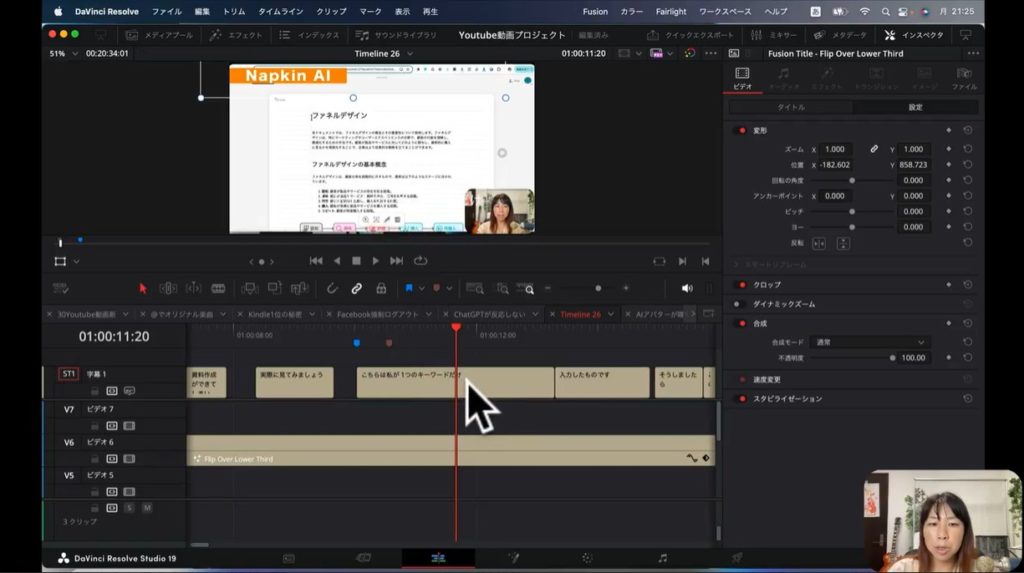Reset the Transform (変形) section parameters
Screen dimensions: 1024x573
[x=967, y=130]
